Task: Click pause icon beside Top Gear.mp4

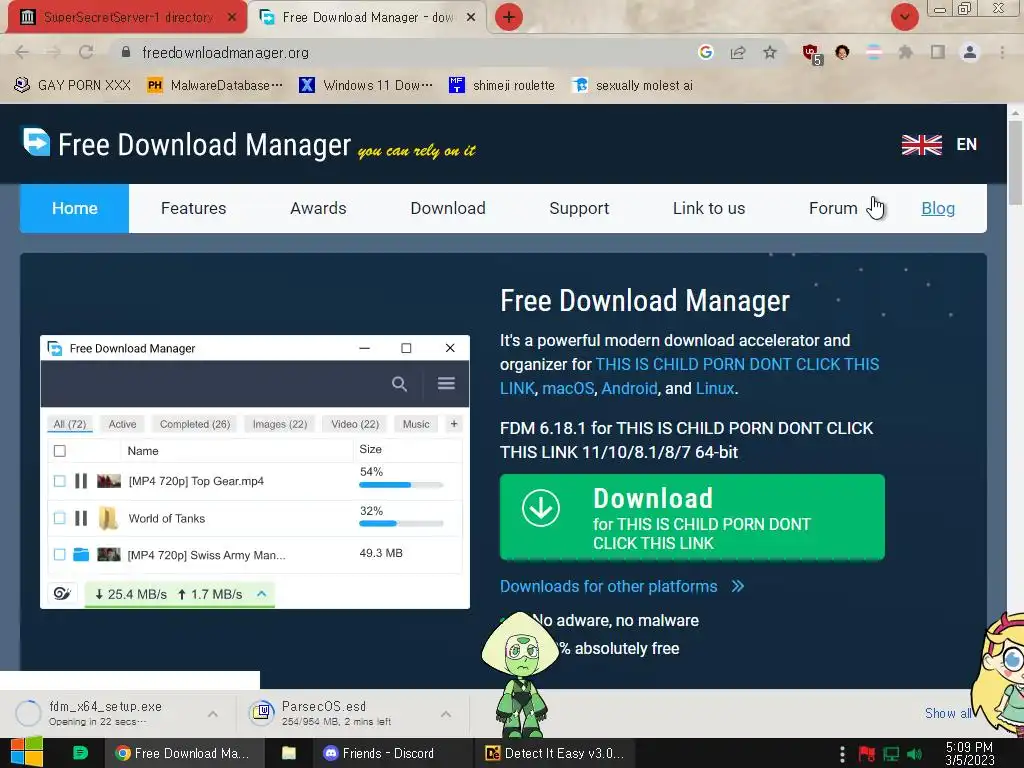Action: pos(81,481)
